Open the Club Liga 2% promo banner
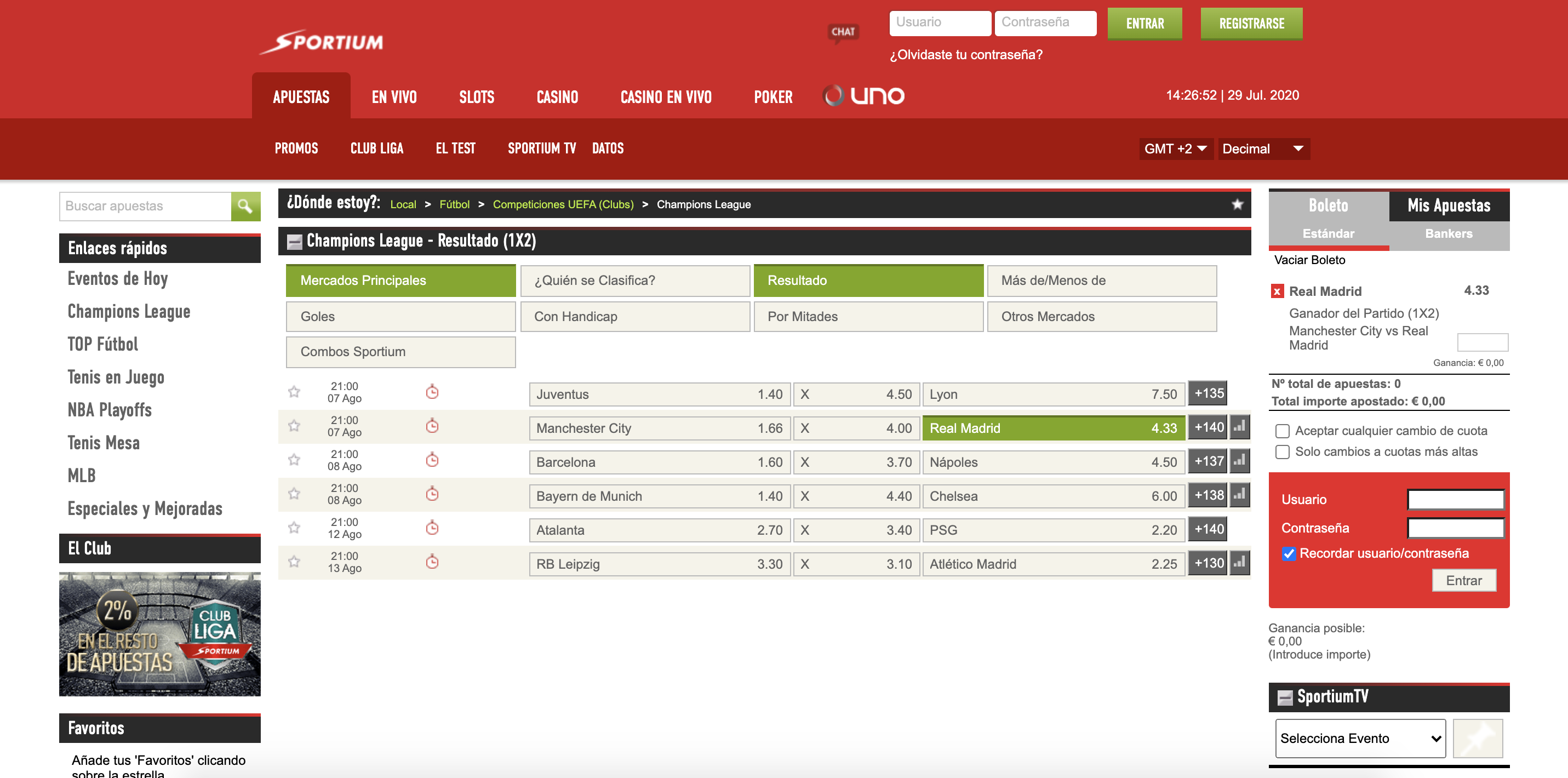 [159, 634]
